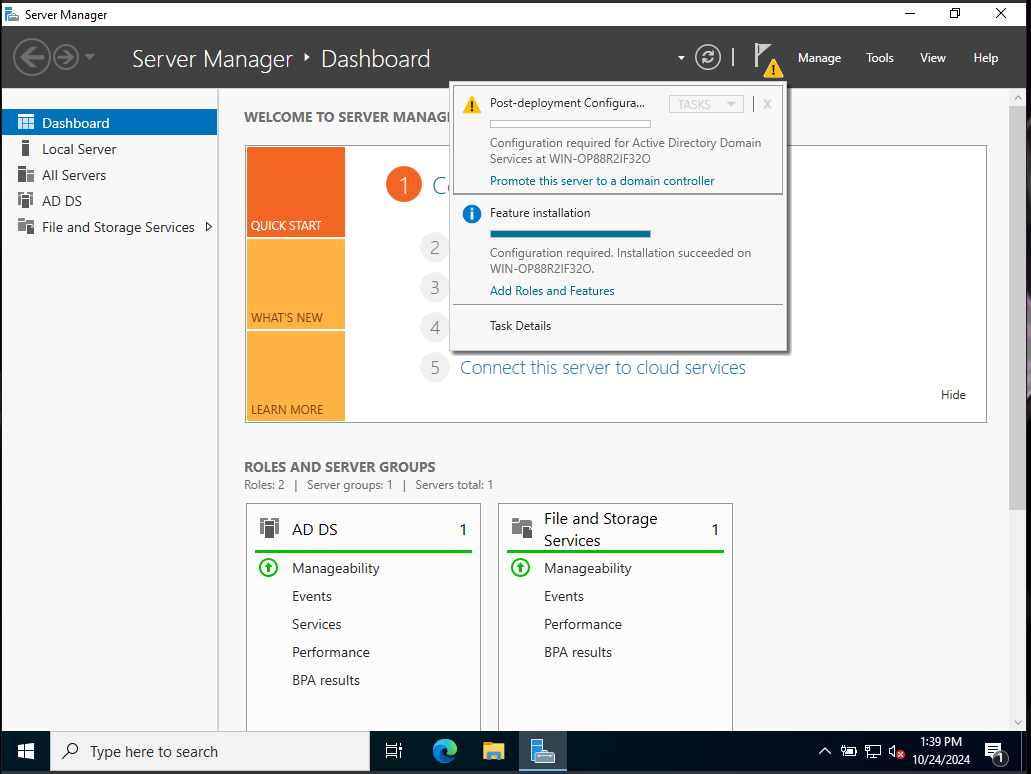Click File and Storage Services tile icon
This screenshot has width=1031, height=774.
522,528
